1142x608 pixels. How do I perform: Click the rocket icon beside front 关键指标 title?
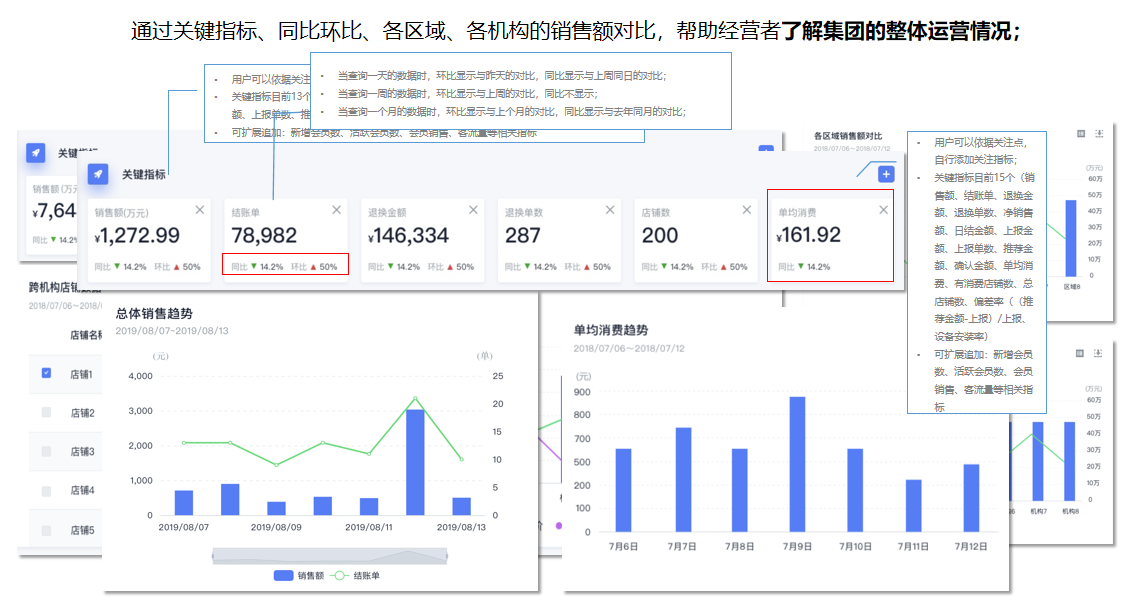[98, 174]
